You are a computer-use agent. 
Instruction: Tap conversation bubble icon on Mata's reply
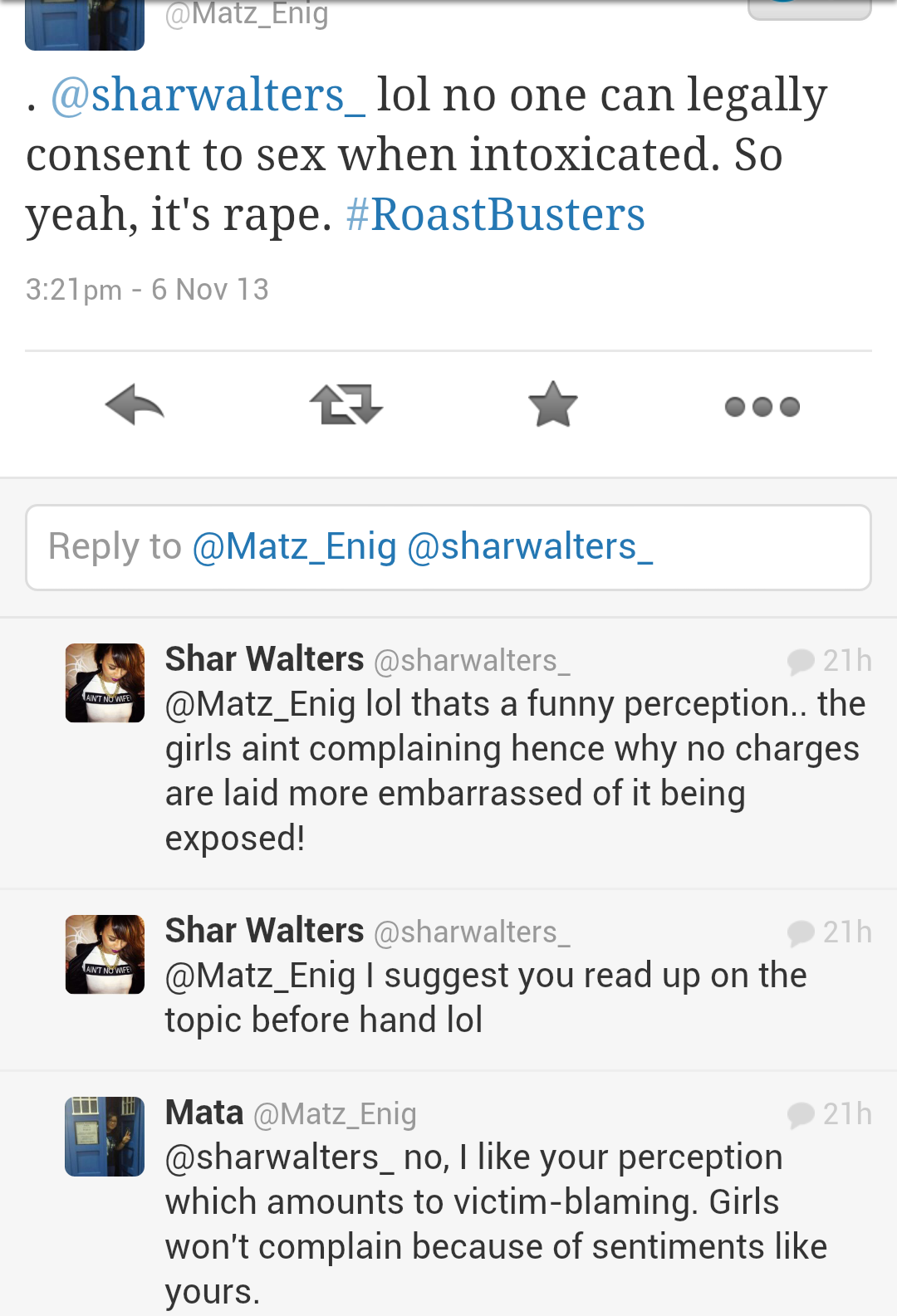pyautogui.click(x=801, y=1114)
